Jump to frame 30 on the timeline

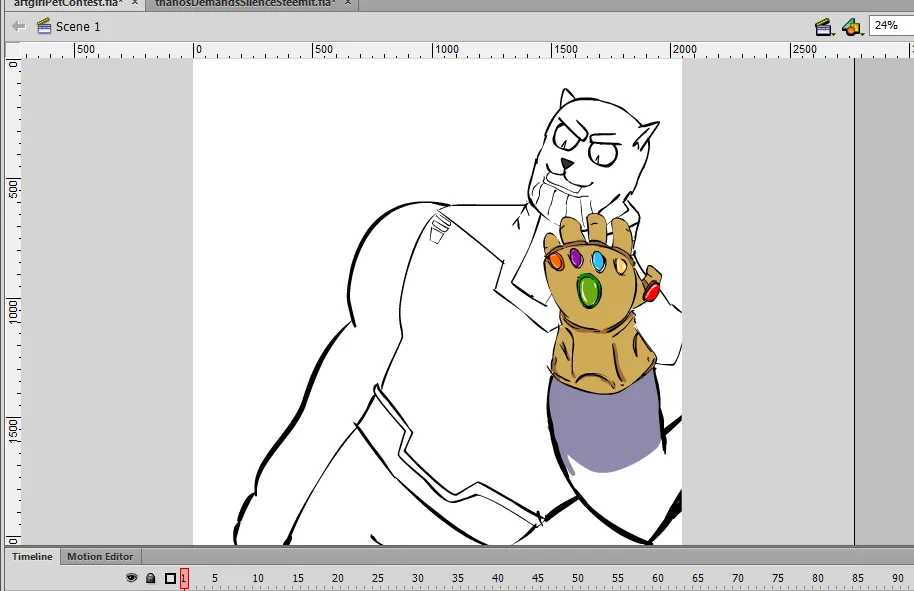pyautogui.click(x=417, y=578)
